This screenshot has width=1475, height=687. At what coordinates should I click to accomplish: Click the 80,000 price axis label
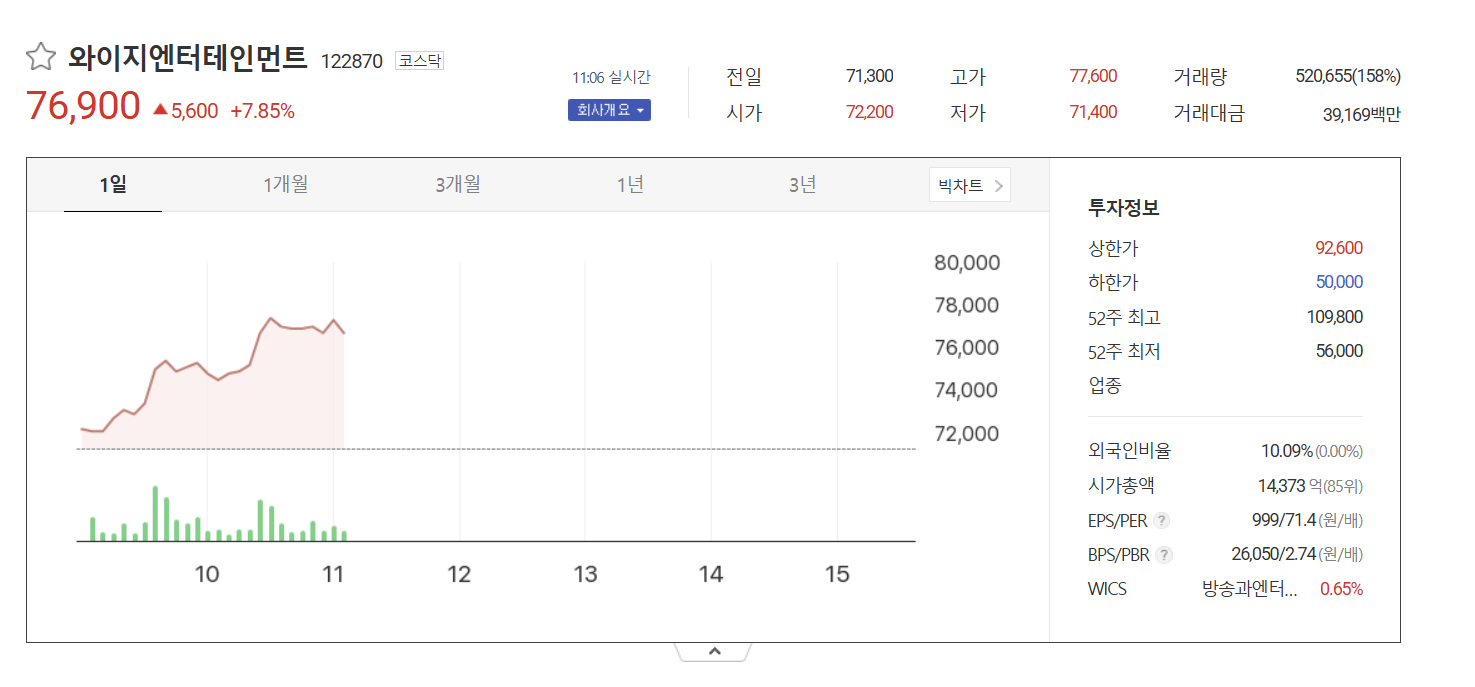(x=966, y=263)
